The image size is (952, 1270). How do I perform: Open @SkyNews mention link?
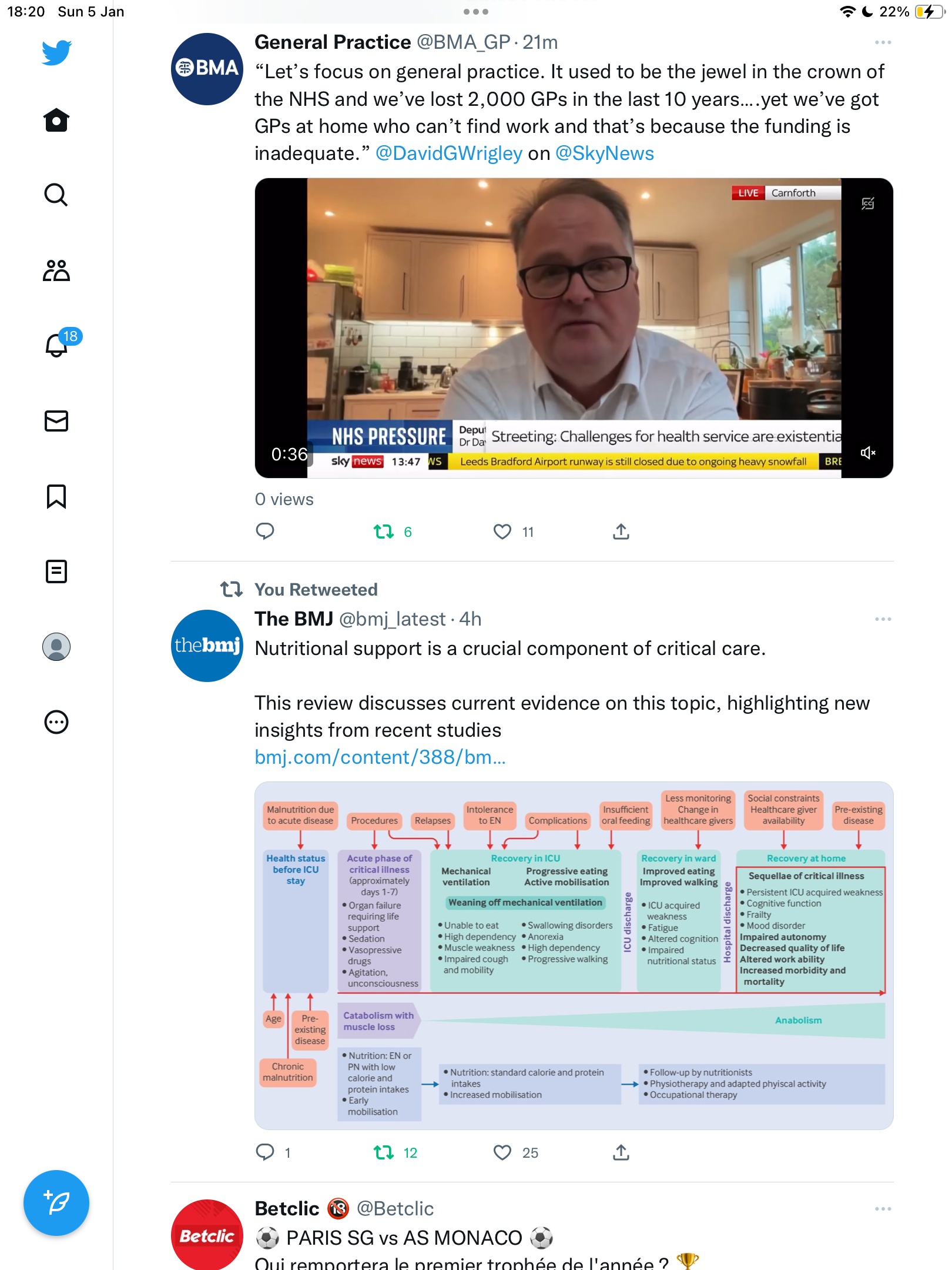pos(605,153)
